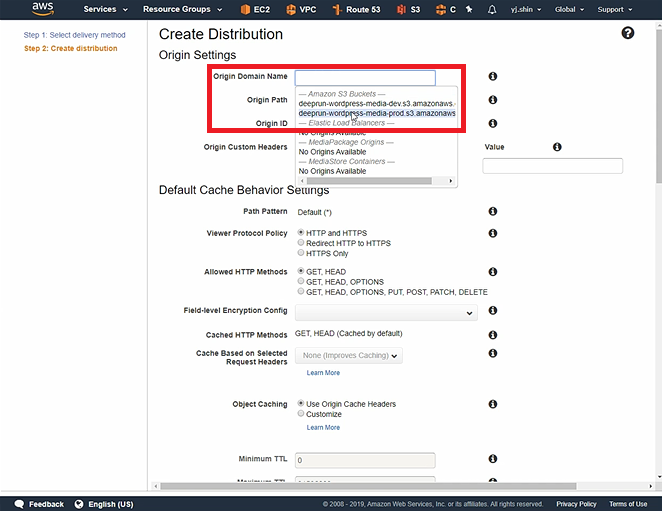
Task: Select GET, HEAD allowed methods
Action: (x=301, y=271)
